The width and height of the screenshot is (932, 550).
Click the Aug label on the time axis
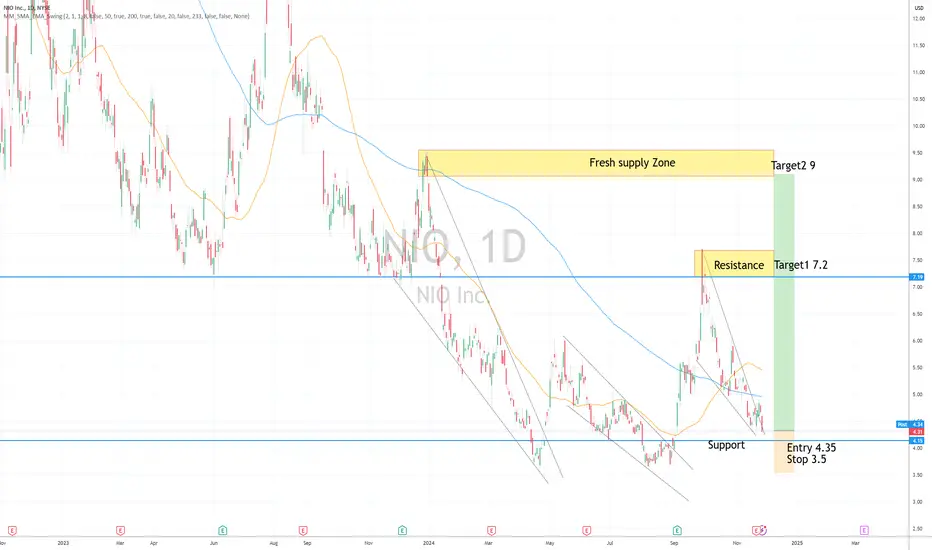(x=273, y=543)
